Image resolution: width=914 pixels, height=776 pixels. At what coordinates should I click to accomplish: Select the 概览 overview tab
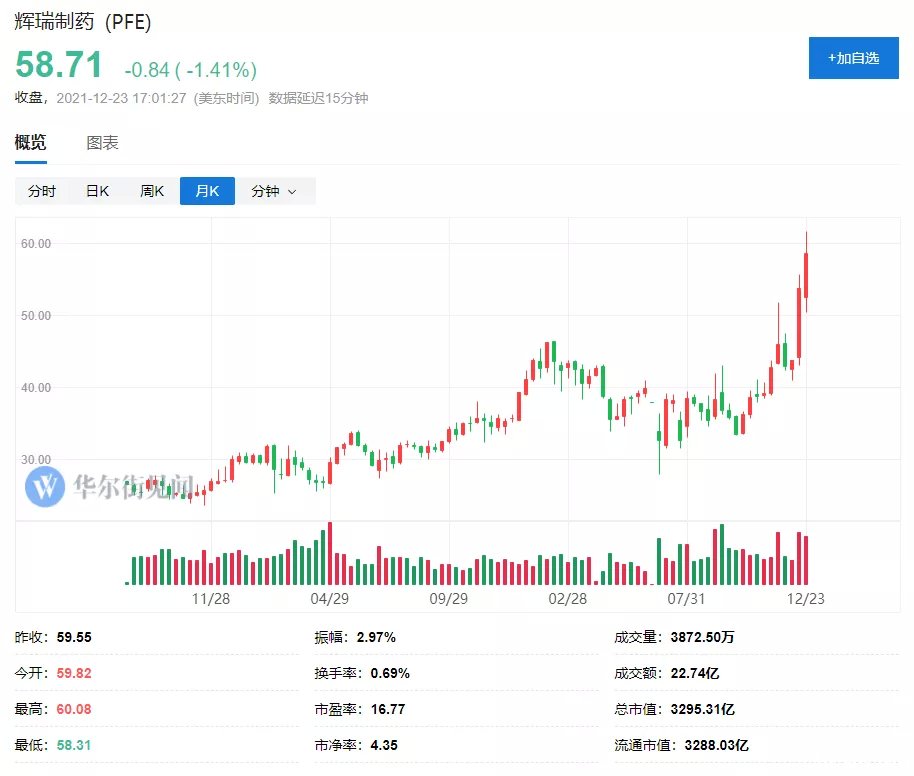click(x=30, y=143)
